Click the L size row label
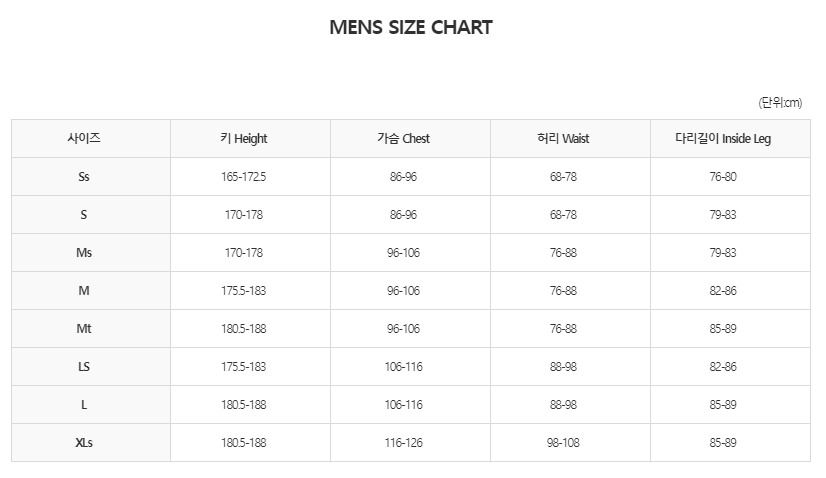Screen dimensions: 826x478 (84, 405)
